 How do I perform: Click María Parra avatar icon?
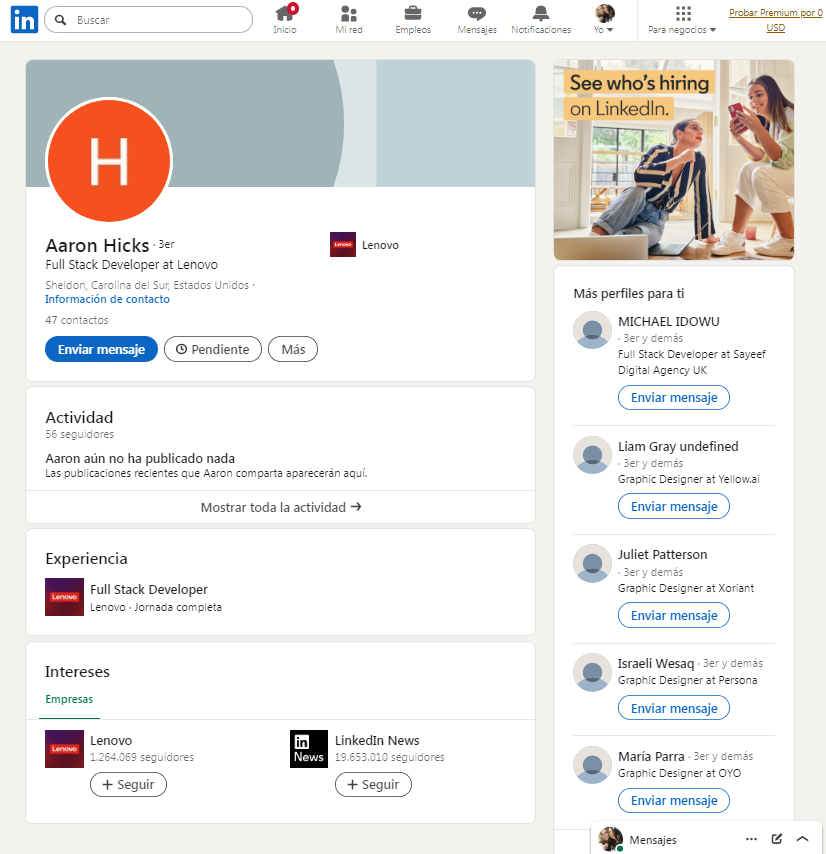[592, 765]
